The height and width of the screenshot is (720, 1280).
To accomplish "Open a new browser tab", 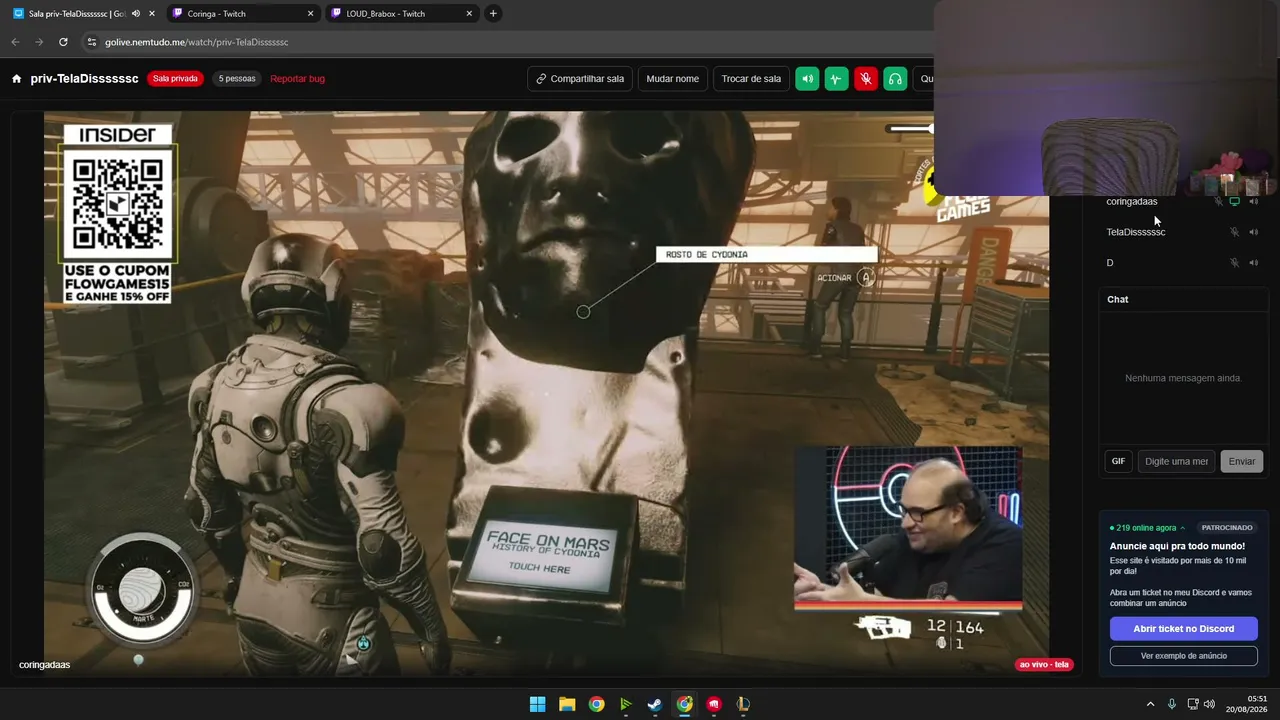I will (x=493, y=14).
